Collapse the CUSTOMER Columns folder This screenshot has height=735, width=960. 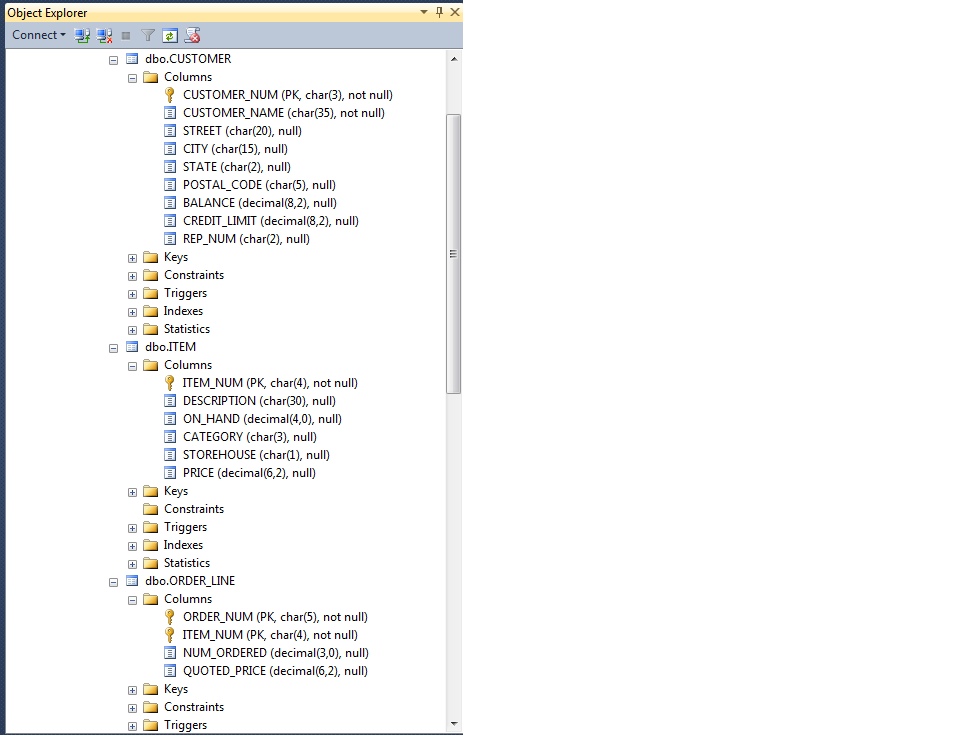tap(132, 78)
